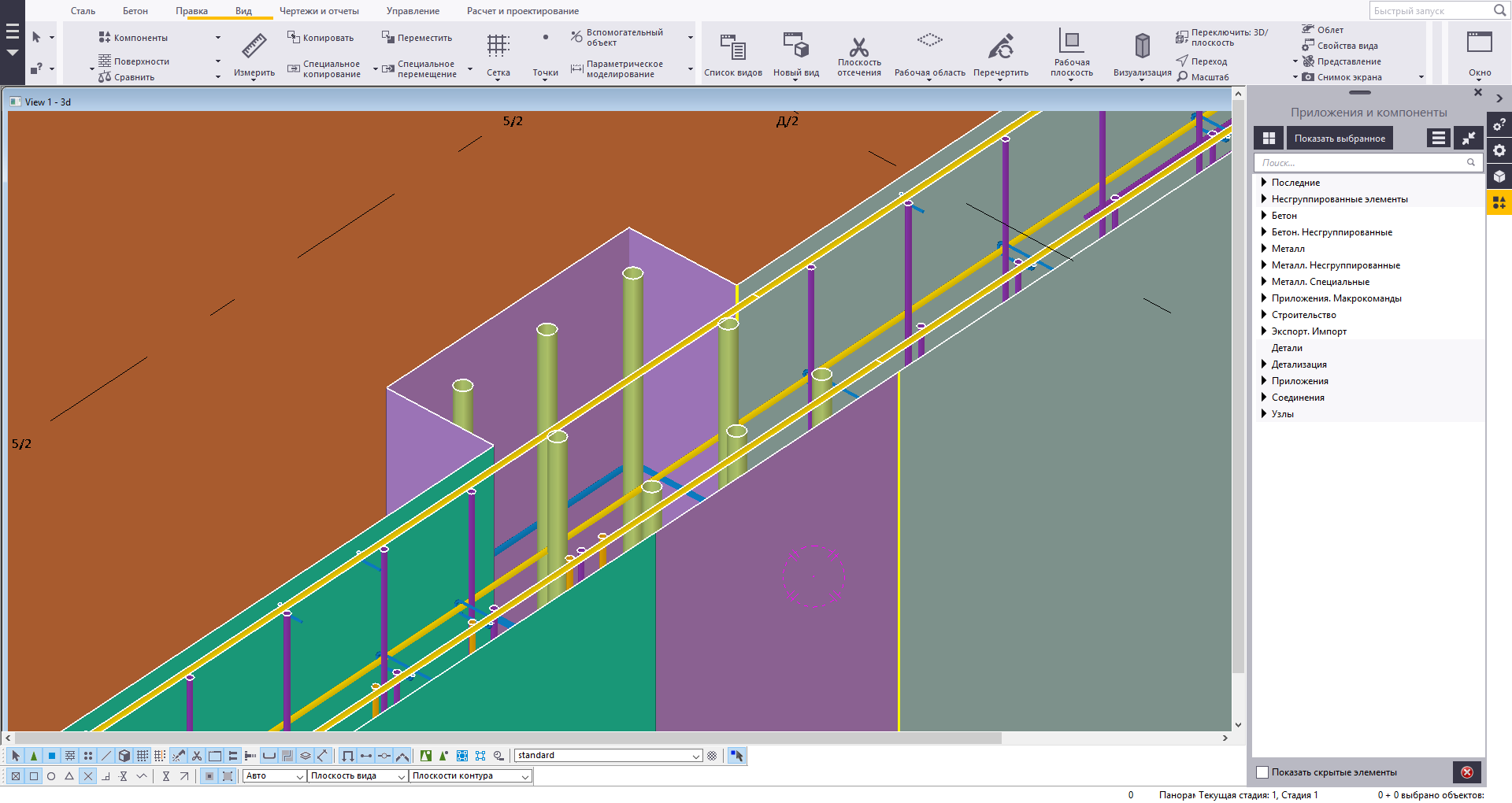Open the Work area (Рабочая область) tool
The width and height of the screenshot is (1512, 803).
point(929,41)
